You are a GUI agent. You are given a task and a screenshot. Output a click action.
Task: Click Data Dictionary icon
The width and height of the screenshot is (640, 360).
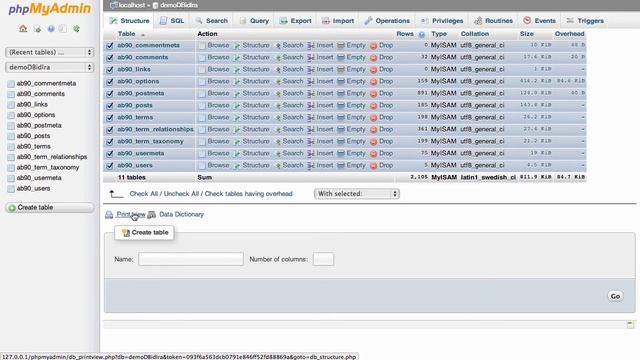click(x=151, y=215)
